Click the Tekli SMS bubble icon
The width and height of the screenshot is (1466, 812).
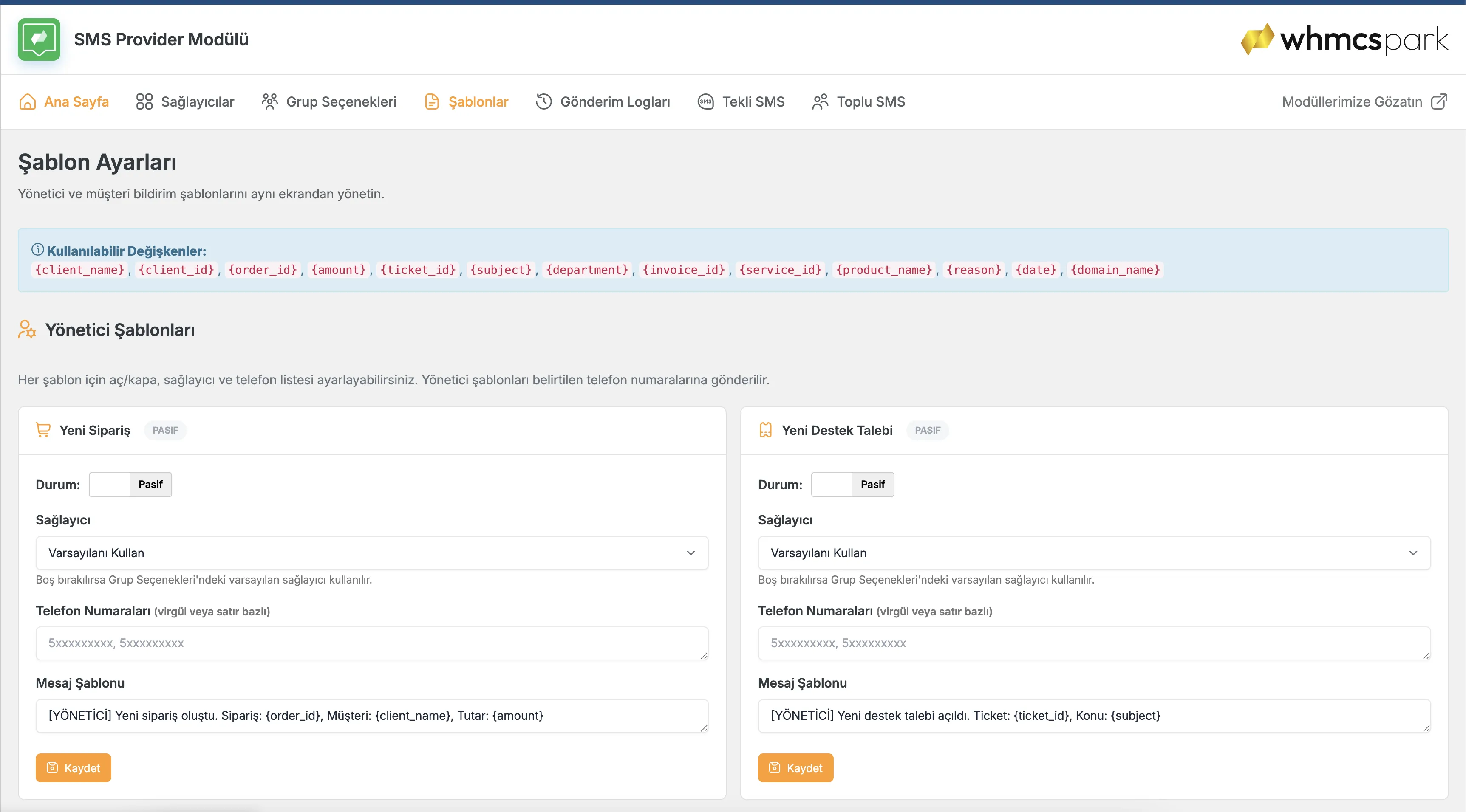[706, 102]
